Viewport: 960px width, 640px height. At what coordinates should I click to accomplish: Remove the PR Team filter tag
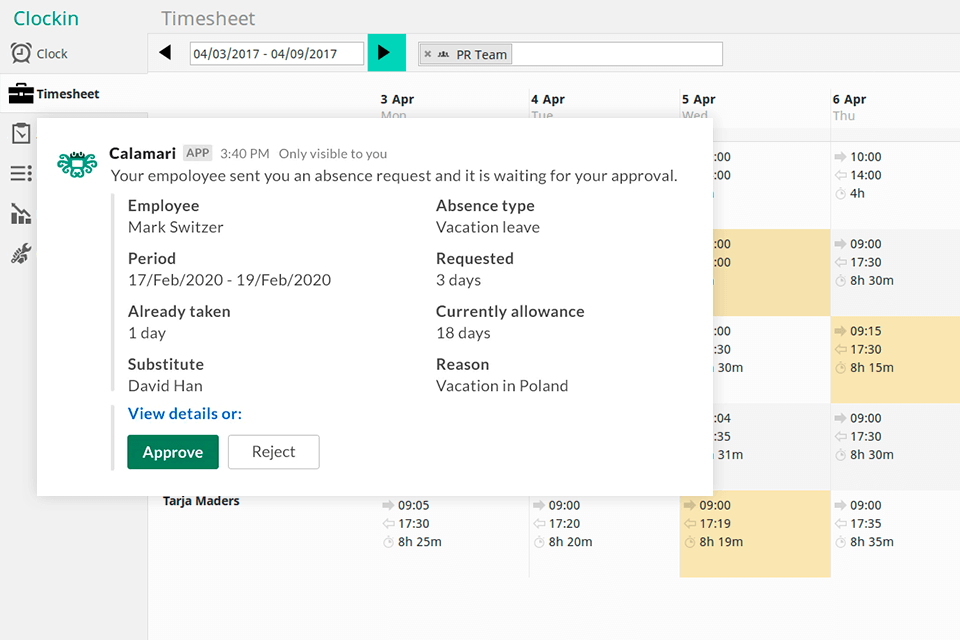(x=427, y=54)
